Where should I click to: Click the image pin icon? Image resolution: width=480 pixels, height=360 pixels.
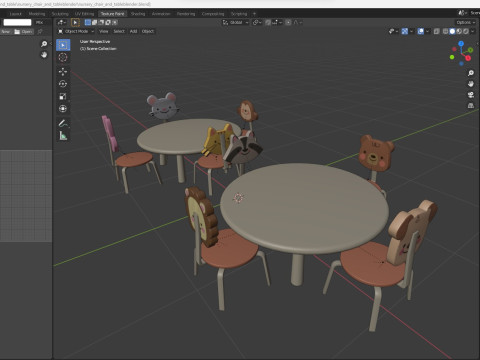pos(40,31)
